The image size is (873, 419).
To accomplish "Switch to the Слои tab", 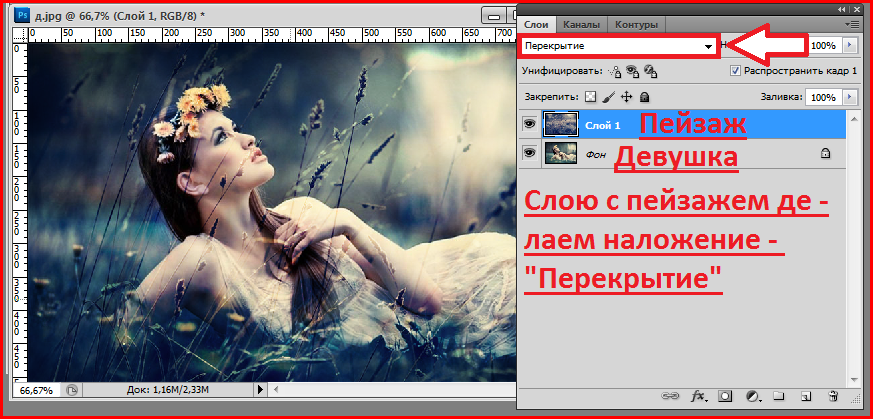I will 537,24.
